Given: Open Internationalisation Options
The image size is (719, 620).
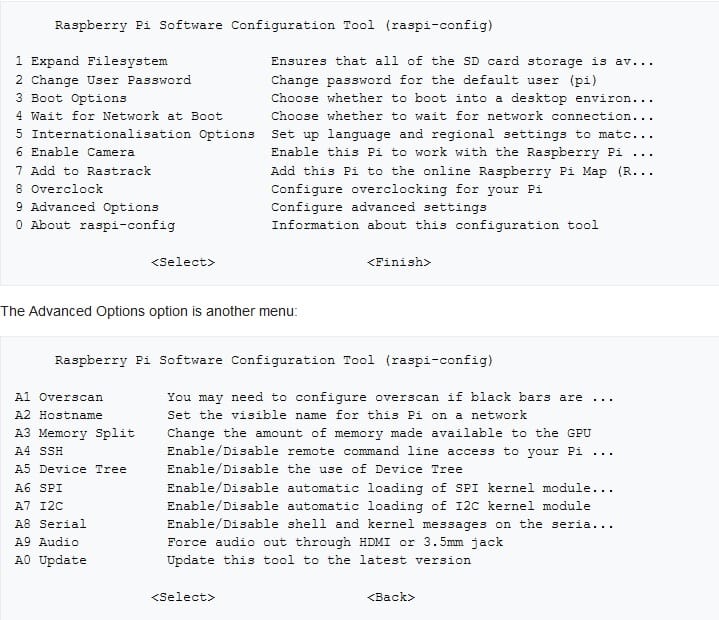Looking at the screenshot, I should point(135,134).
